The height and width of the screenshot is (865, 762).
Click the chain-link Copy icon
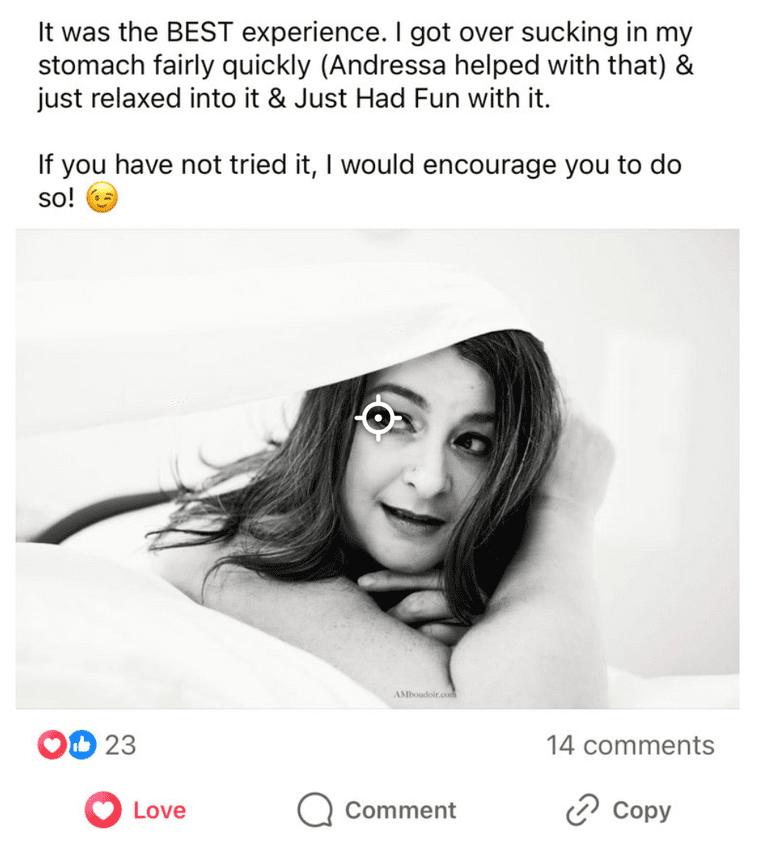coord(583,810)
